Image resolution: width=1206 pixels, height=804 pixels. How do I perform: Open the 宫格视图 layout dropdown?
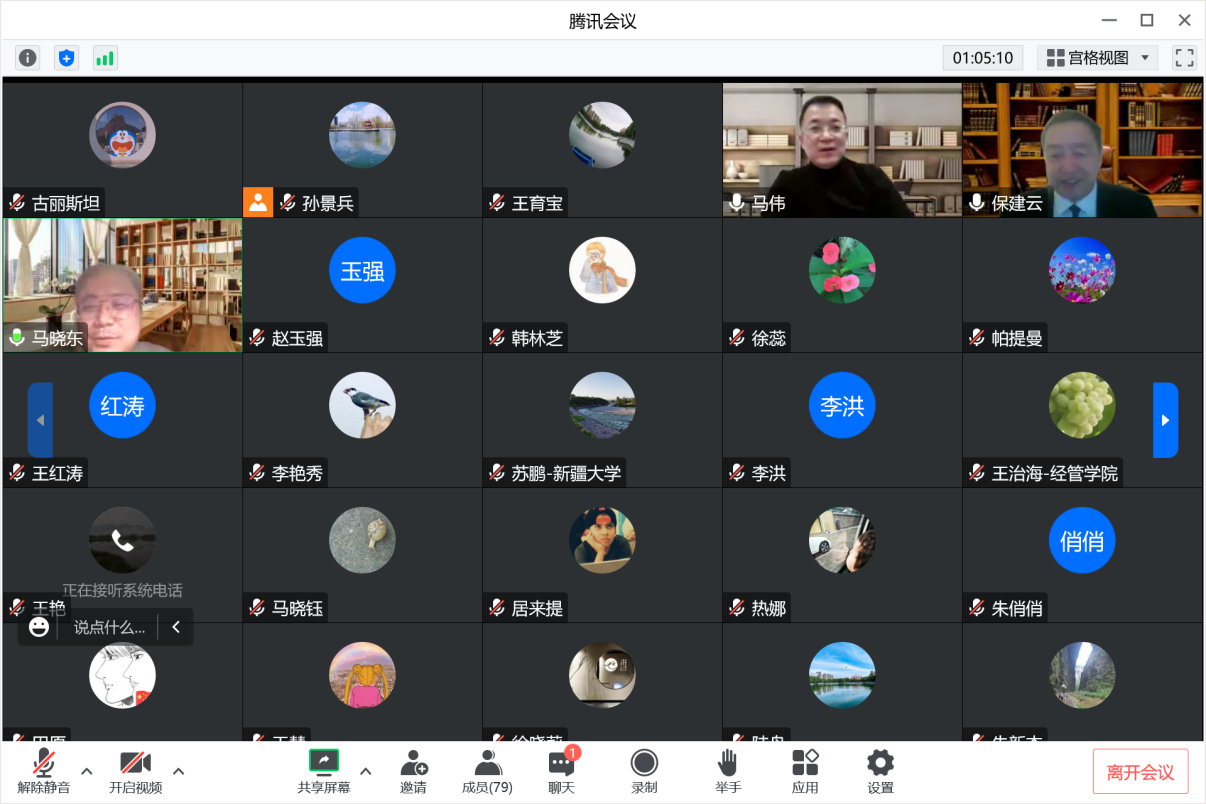pos(1097,58)
